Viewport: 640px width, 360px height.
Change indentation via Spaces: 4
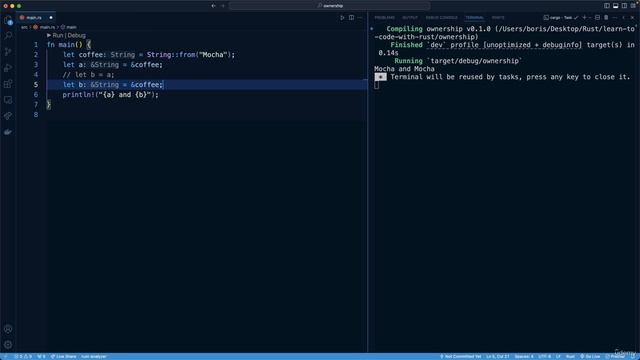pos(524,356)
